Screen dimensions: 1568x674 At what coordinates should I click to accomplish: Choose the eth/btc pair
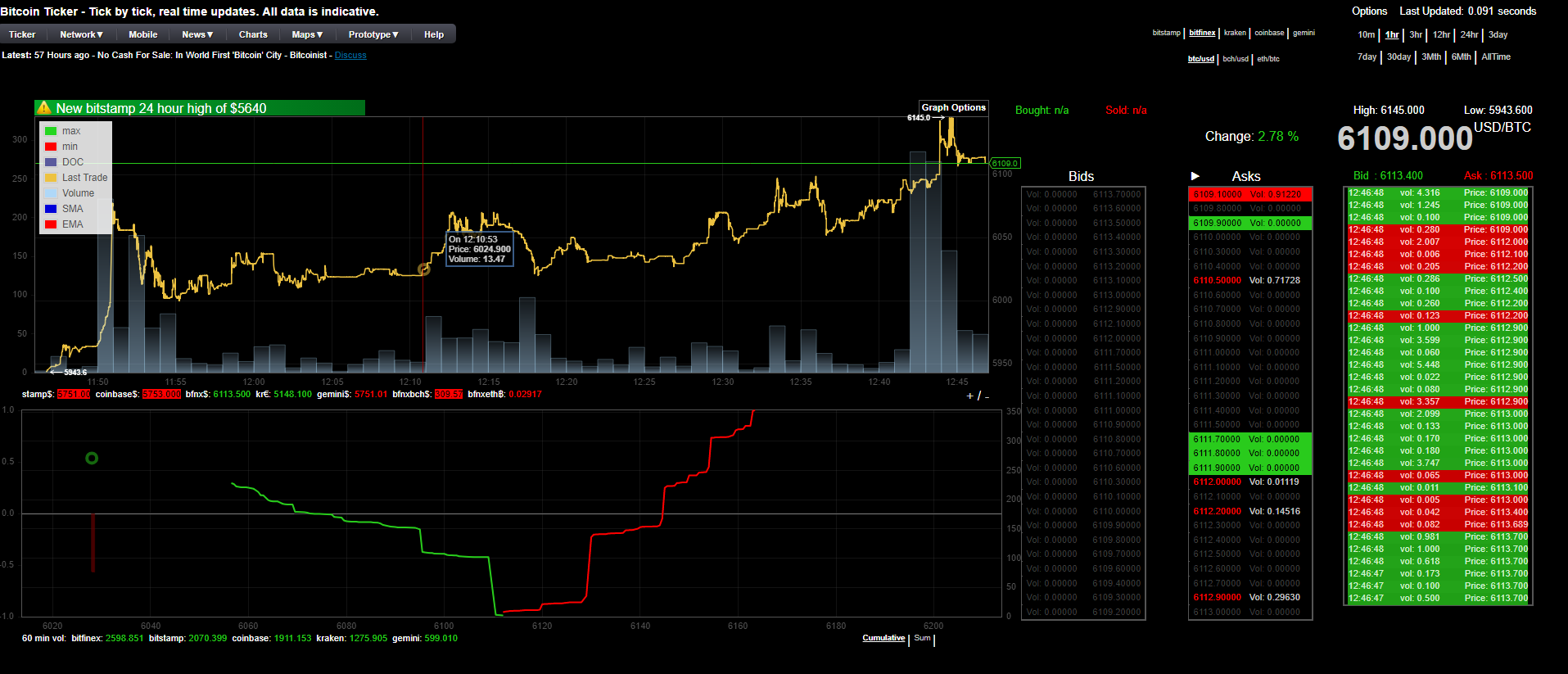pos(1268,59)
